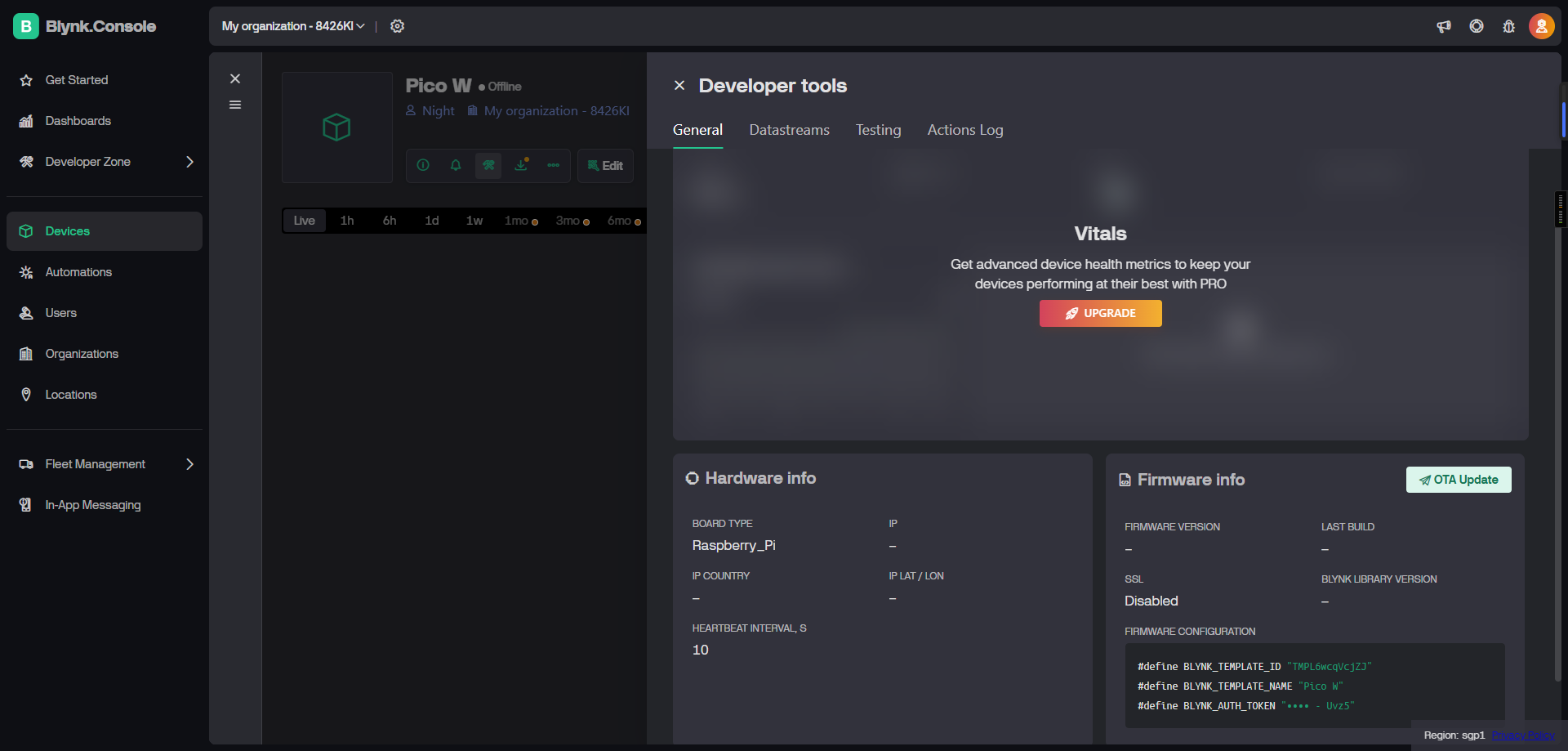Click the BLYNK_TEMPLATE_ID value

[1329, 667]
